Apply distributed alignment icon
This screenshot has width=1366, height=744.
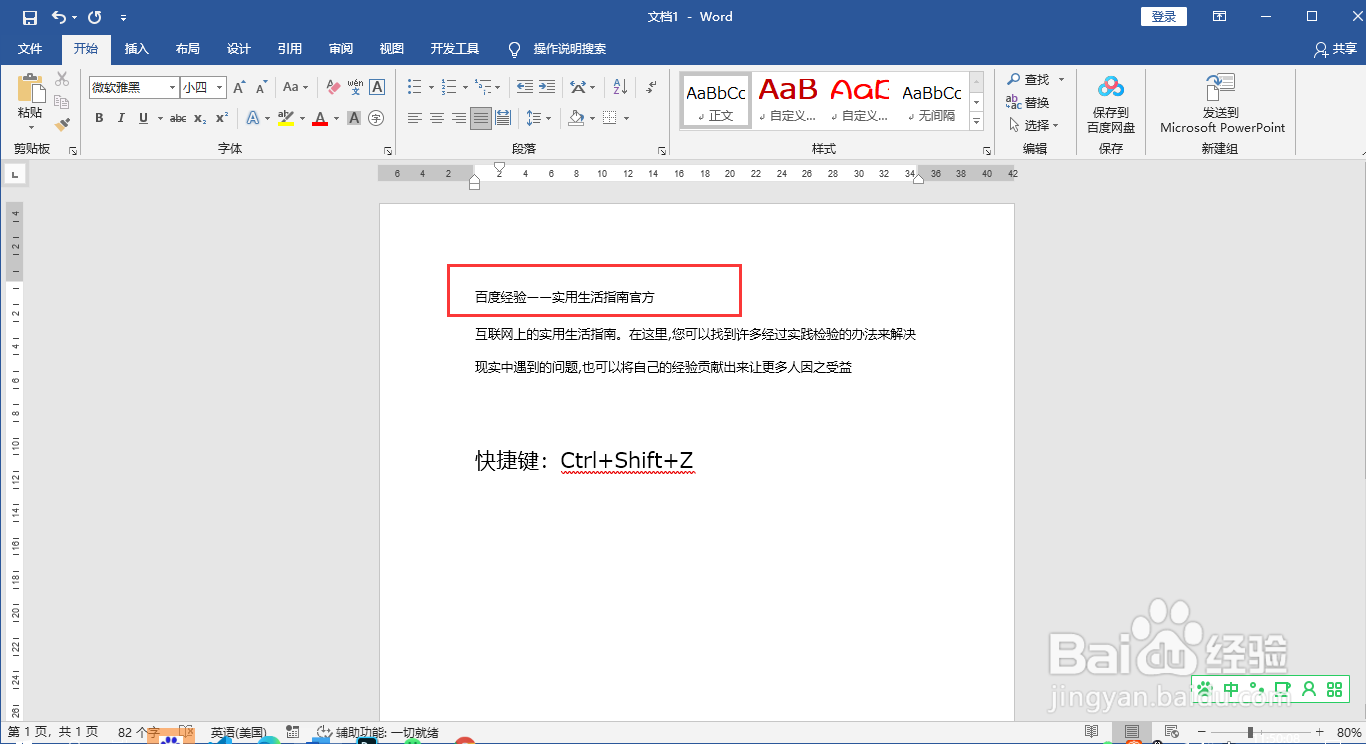tap(503, 118)
